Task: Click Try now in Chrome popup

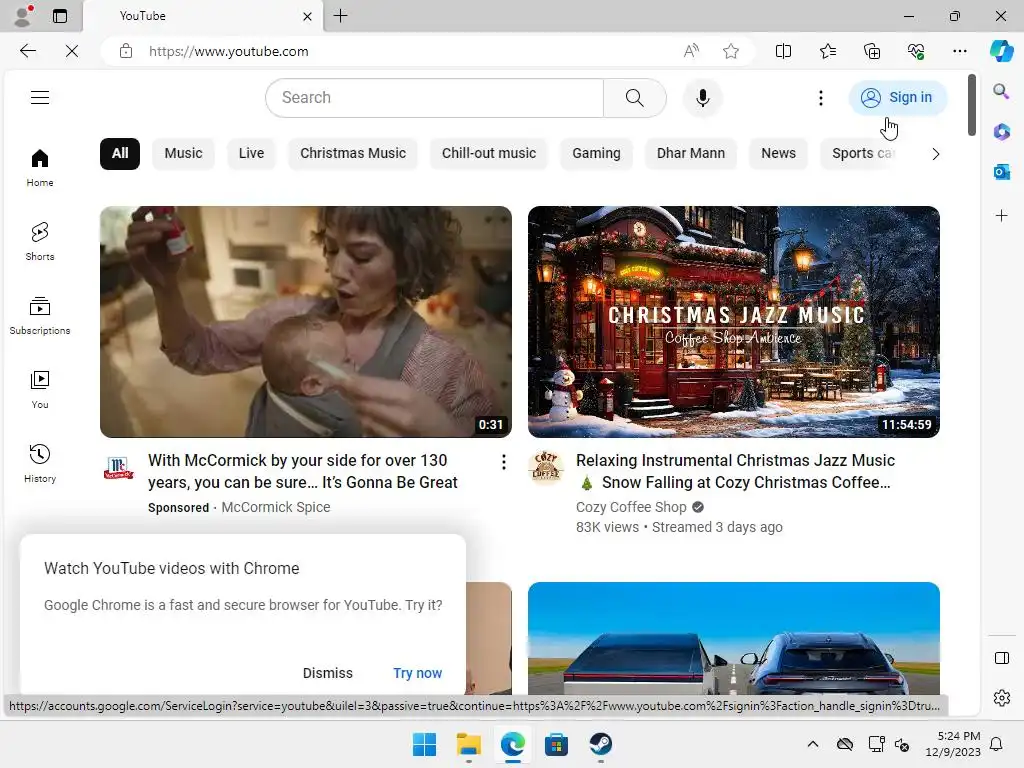Action: click(417, 673)
